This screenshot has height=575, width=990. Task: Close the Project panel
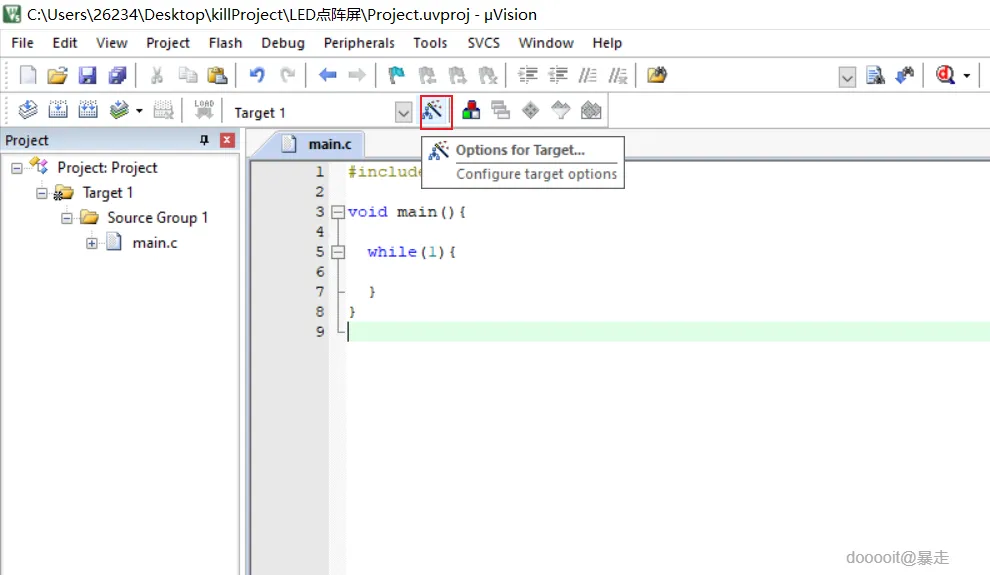coord(227,140)
